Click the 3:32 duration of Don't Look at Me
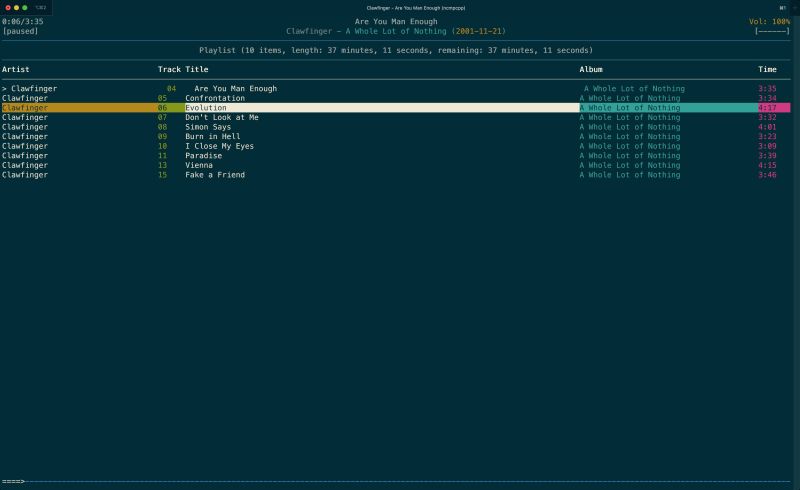Screen dimensions: 800x490 [x=767, y=117]
